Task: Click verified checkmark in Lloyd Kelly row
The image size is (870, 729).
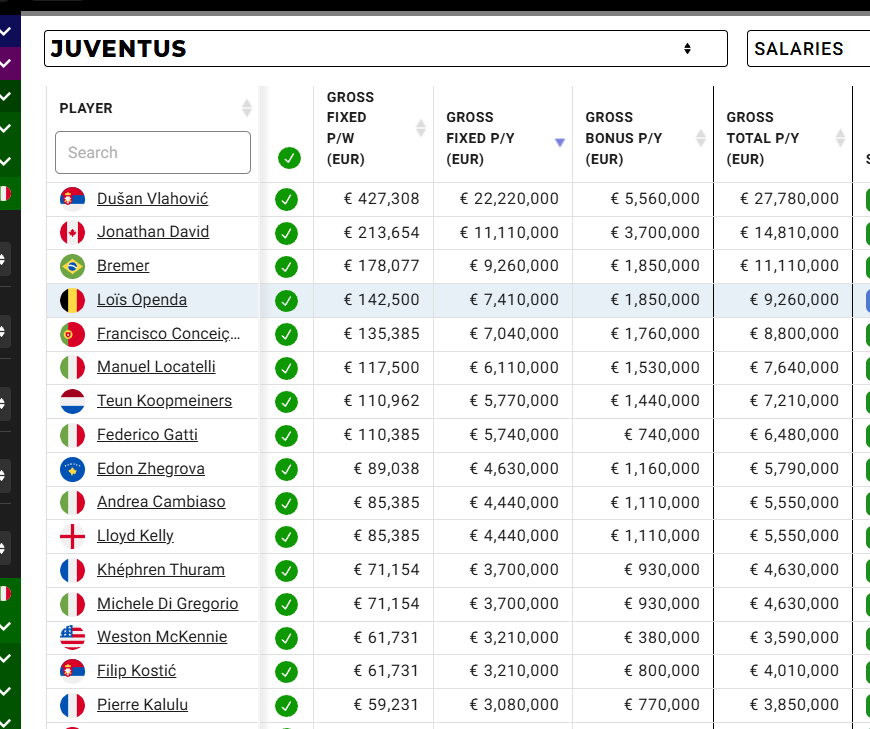Action: (286, 536)
